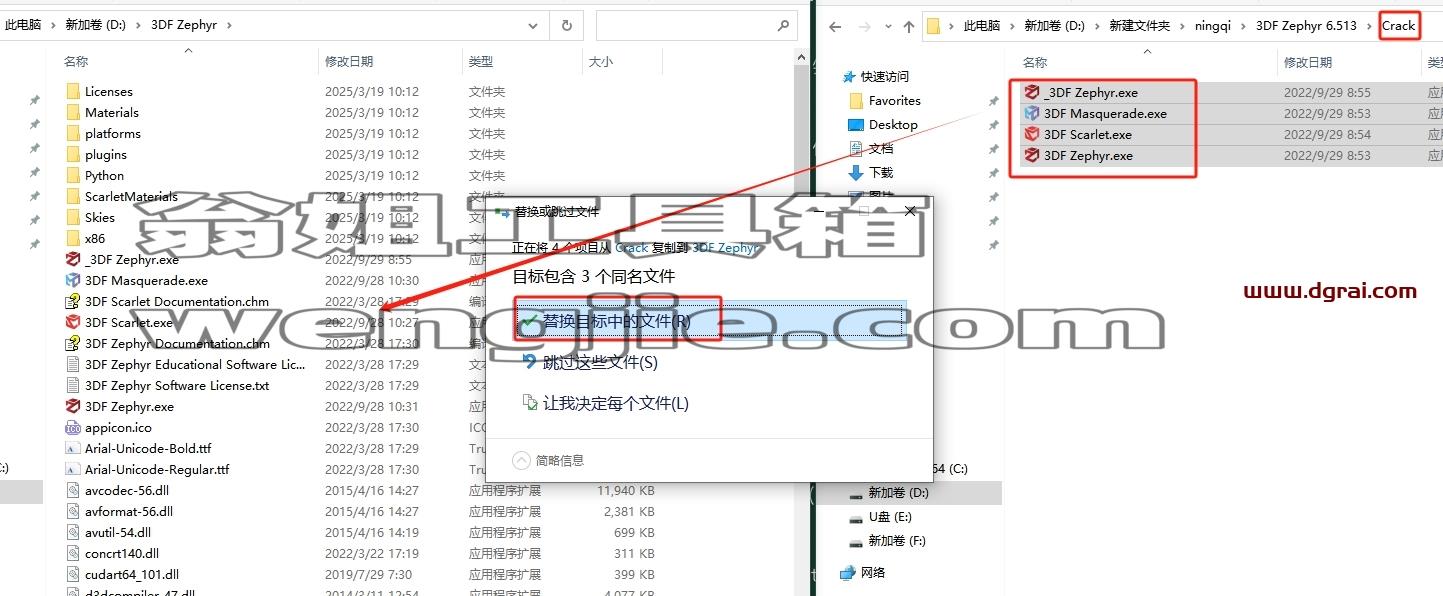
Task: Sort left window by 修改日期 column header
Action: click(349, 61)
